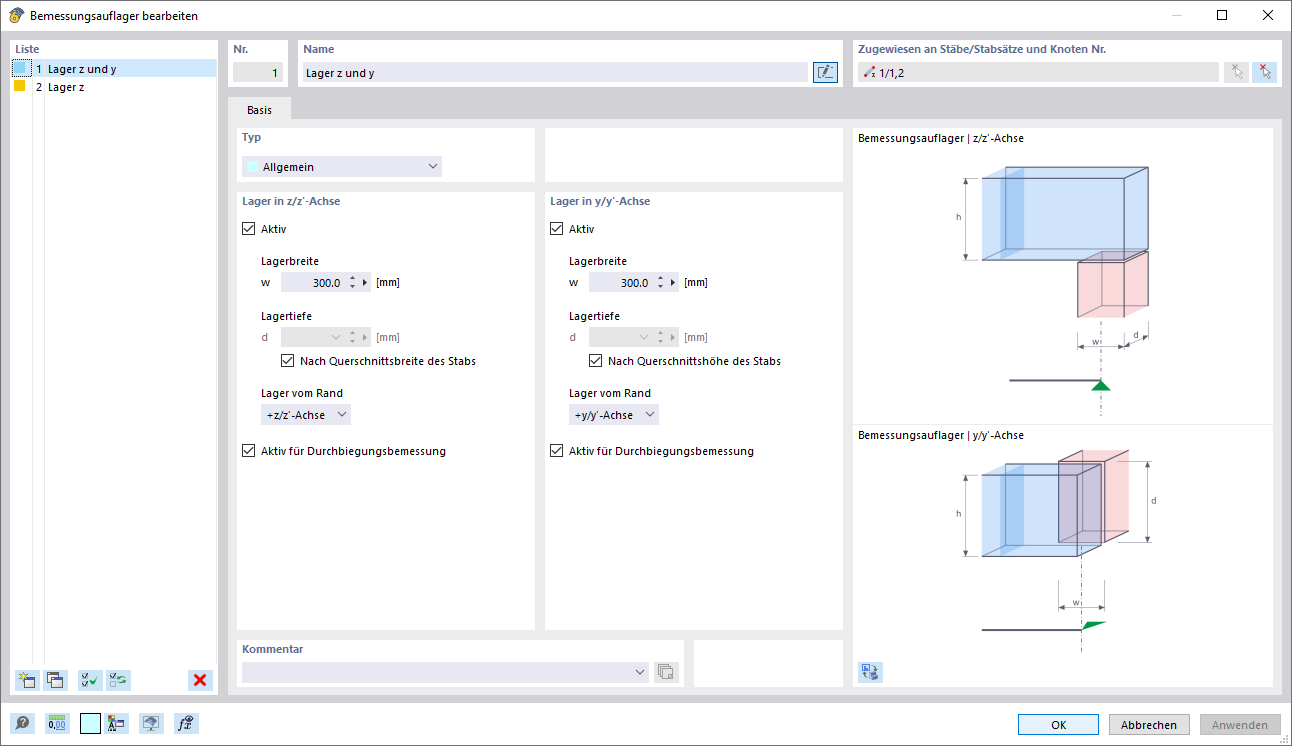Screen dimensions: 1292x746
Task: Edit the name with the pencil icon
Action: coord(825,72)
